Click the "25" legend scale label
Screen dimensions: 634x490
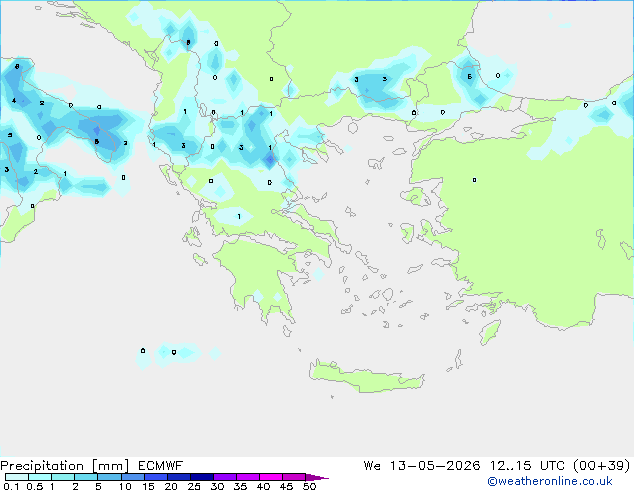(194, 486)
